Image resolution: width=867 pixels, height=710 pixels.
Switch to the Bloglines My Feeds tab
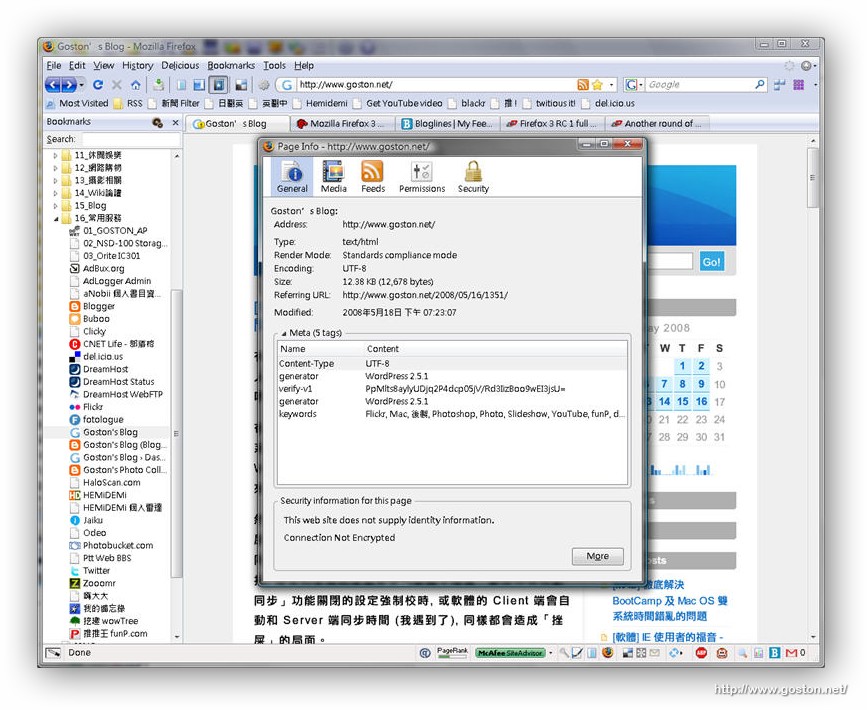(x=448, y=124)
